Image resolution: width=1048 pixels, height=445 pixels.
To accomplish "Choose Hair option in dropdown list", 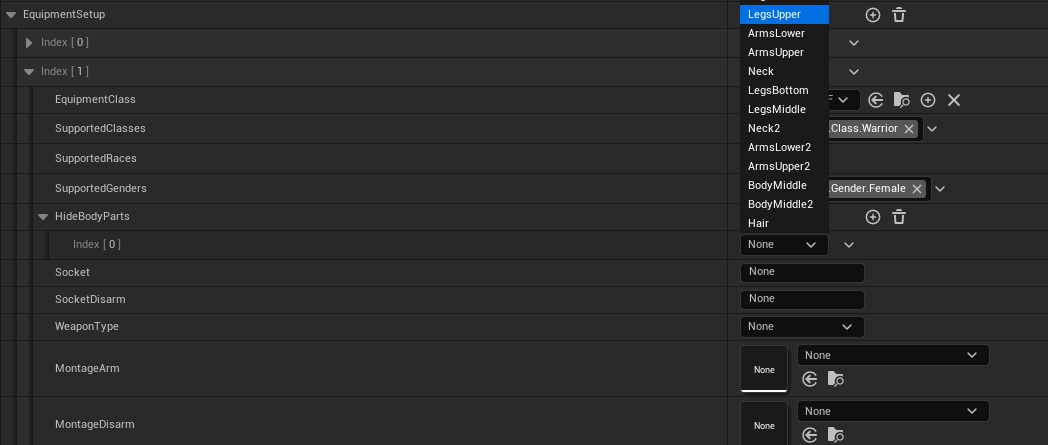I will click(x=759, y=223).
